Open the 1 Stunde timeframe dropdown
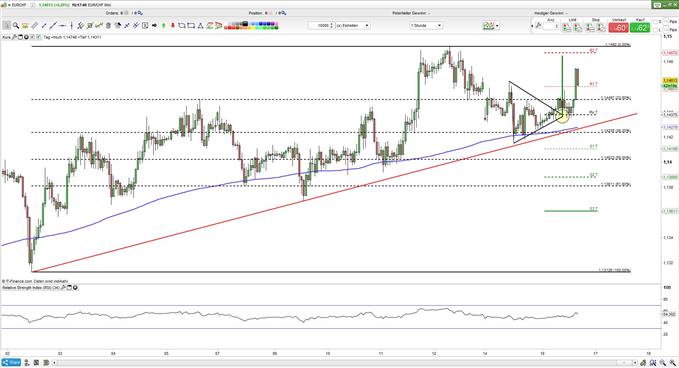 (426, 26)
